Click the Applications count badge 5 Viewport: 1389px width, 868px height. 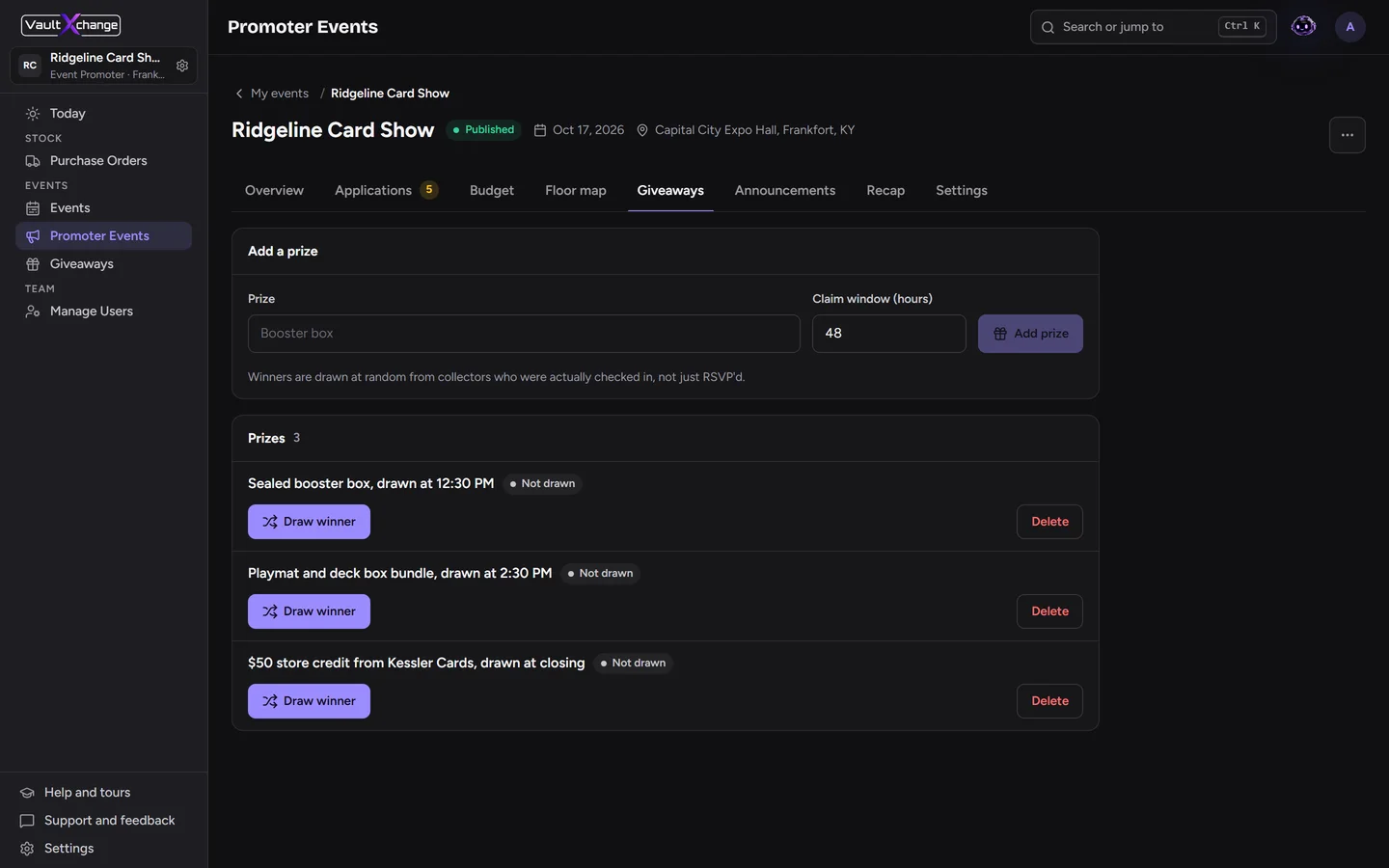point(429,190)
